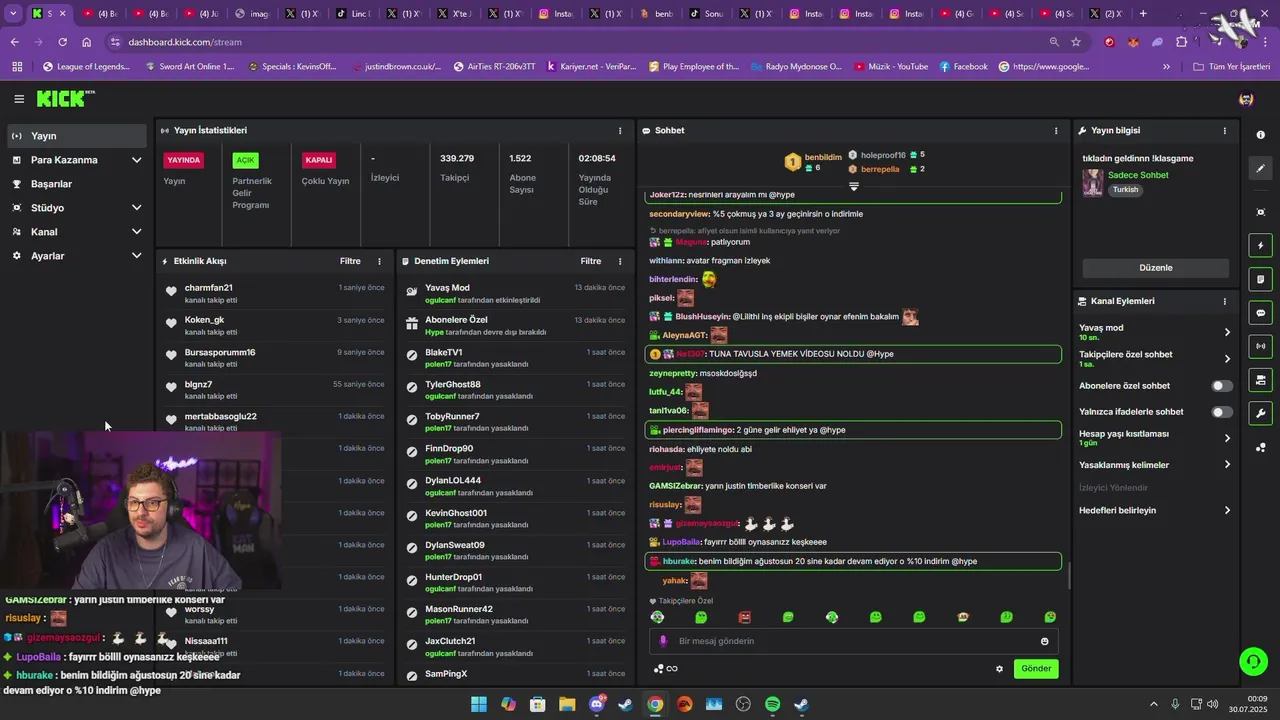Open the three-dots icon at the bottom of the right sidebar
Screen dimensions: 1280x720
coord(1260,447)
